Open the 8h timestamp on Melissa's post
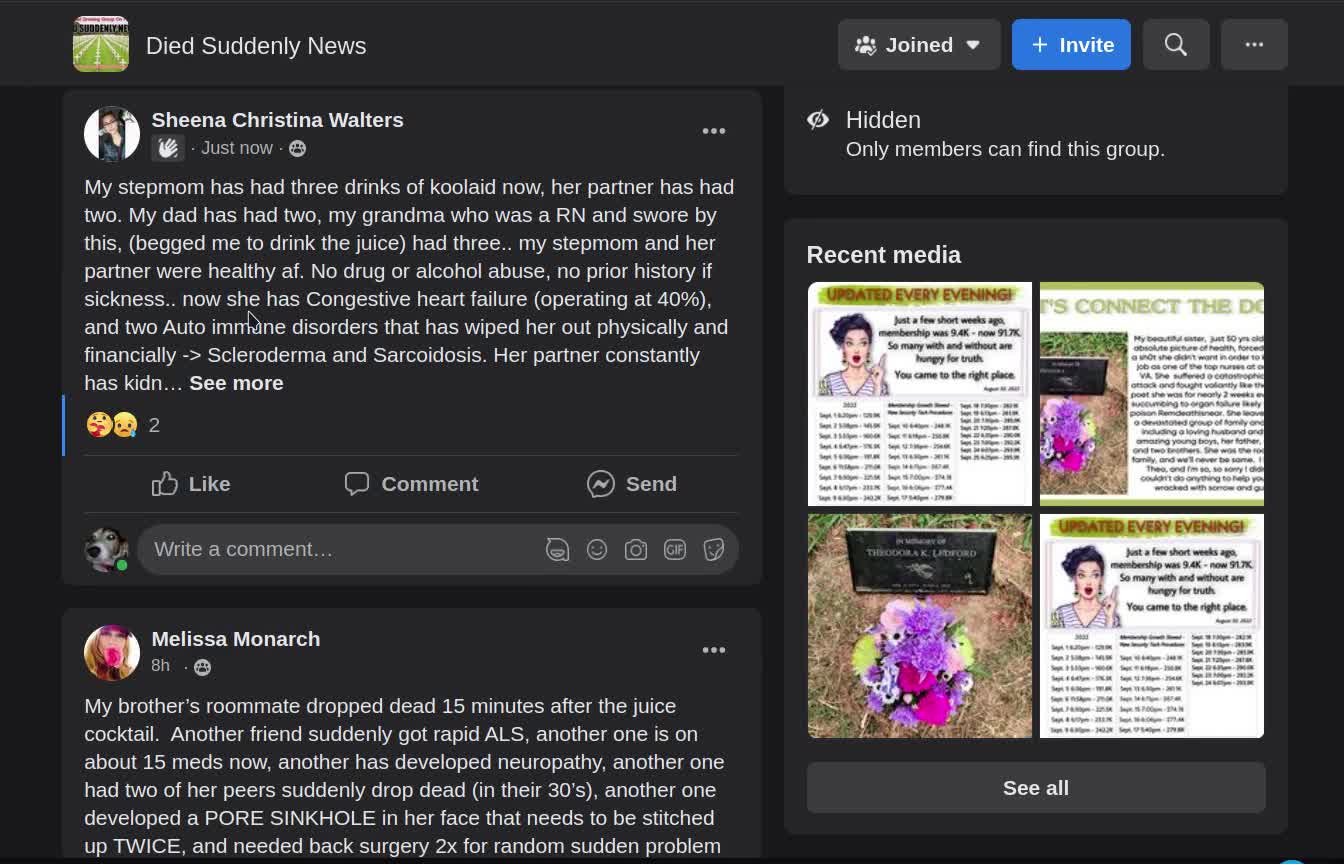The image size is (1344, 864). [x=160, y=666]
